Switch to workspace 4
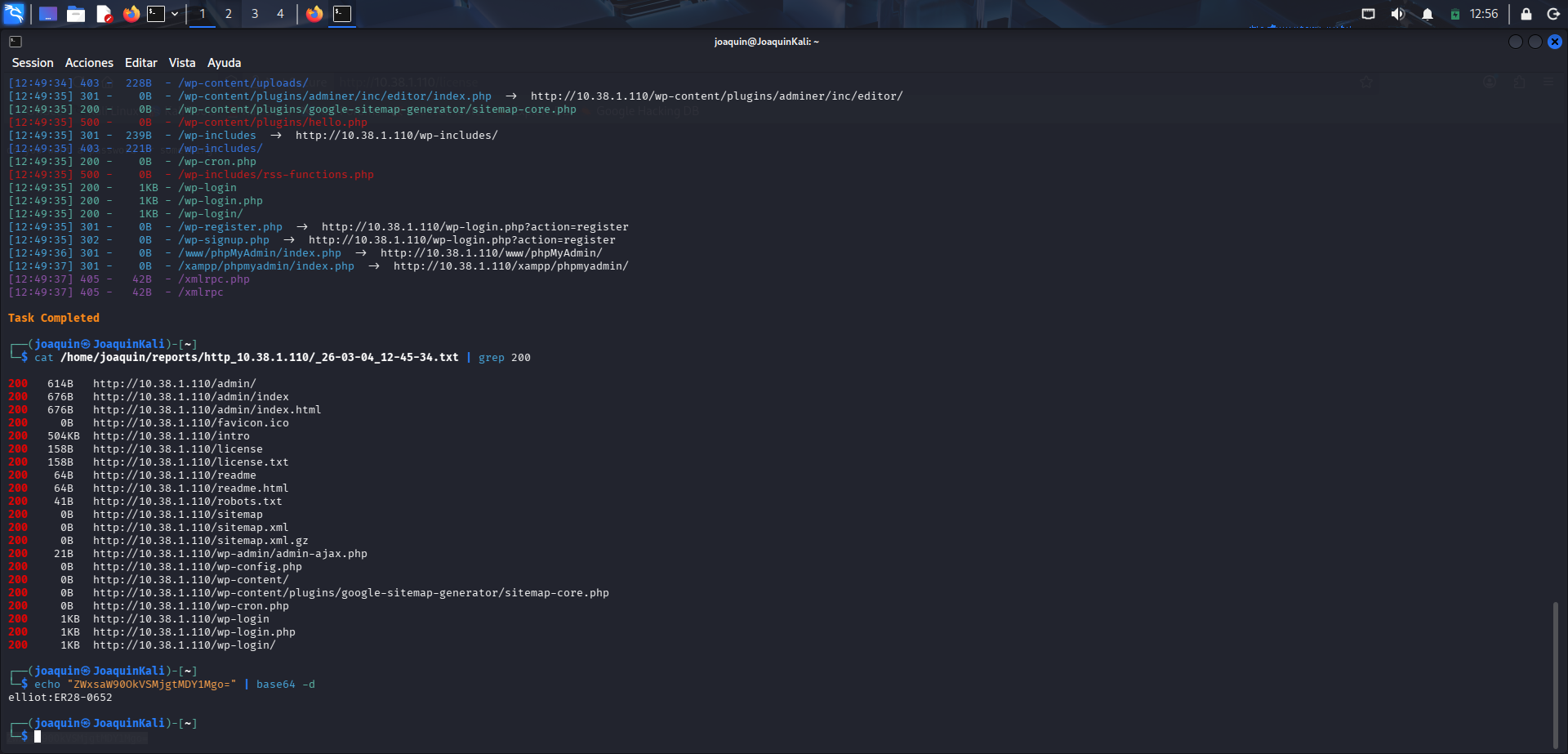Image resolution: width=1568 pixels, height=754 pixels. 280,13
